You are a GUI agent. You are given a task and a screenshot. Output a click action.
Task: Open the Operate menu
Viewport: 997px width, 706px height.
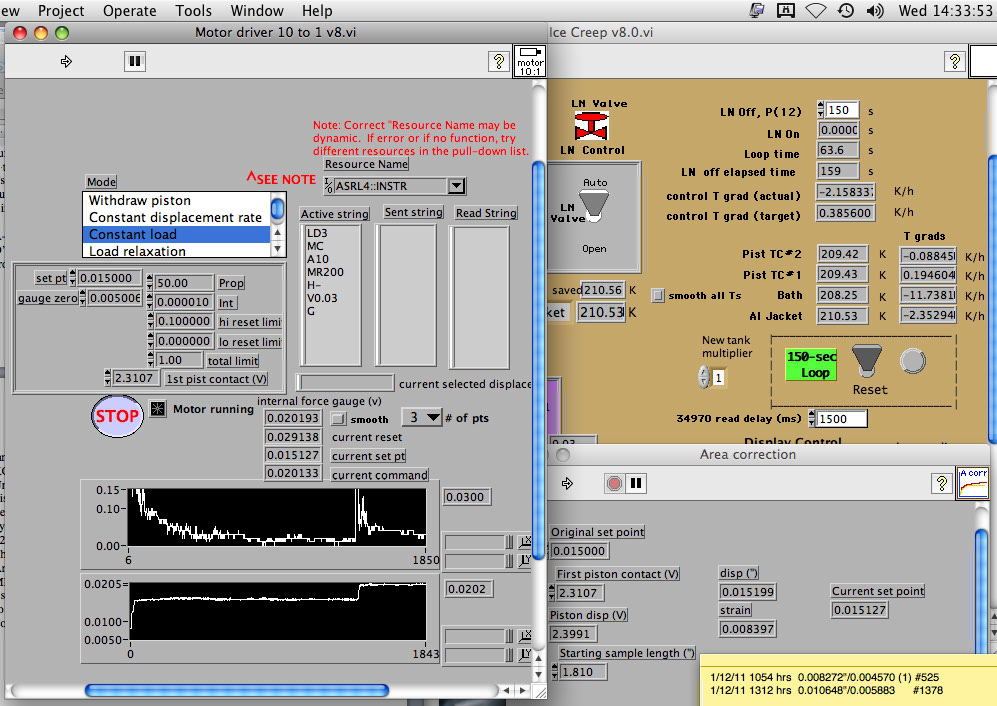coord(129,11)
